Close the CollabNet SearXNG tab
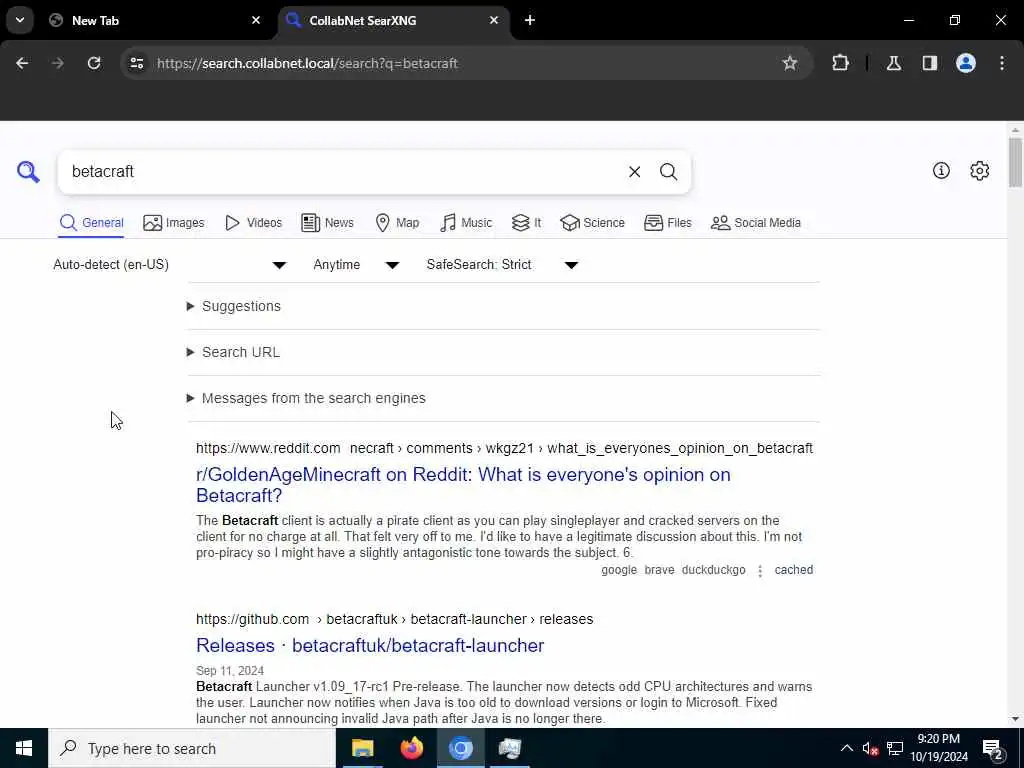This screenshot has width=1024, height=768. pyautogui.click(x=494, y=20)
